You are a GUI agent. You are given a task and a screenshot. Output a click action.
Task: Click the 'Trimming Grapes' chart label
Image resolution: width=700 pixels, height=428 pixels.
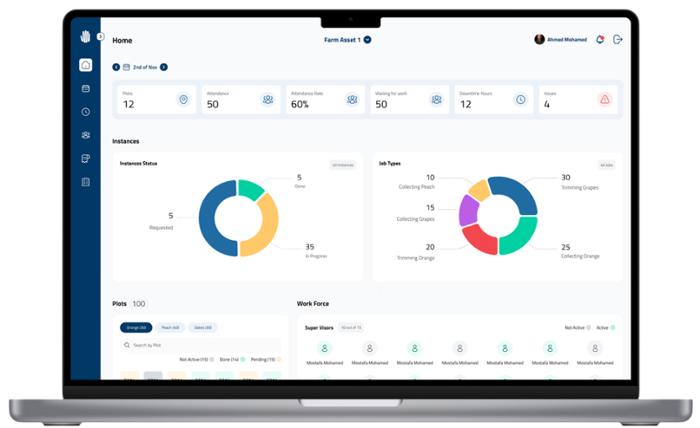pos(579,188)
